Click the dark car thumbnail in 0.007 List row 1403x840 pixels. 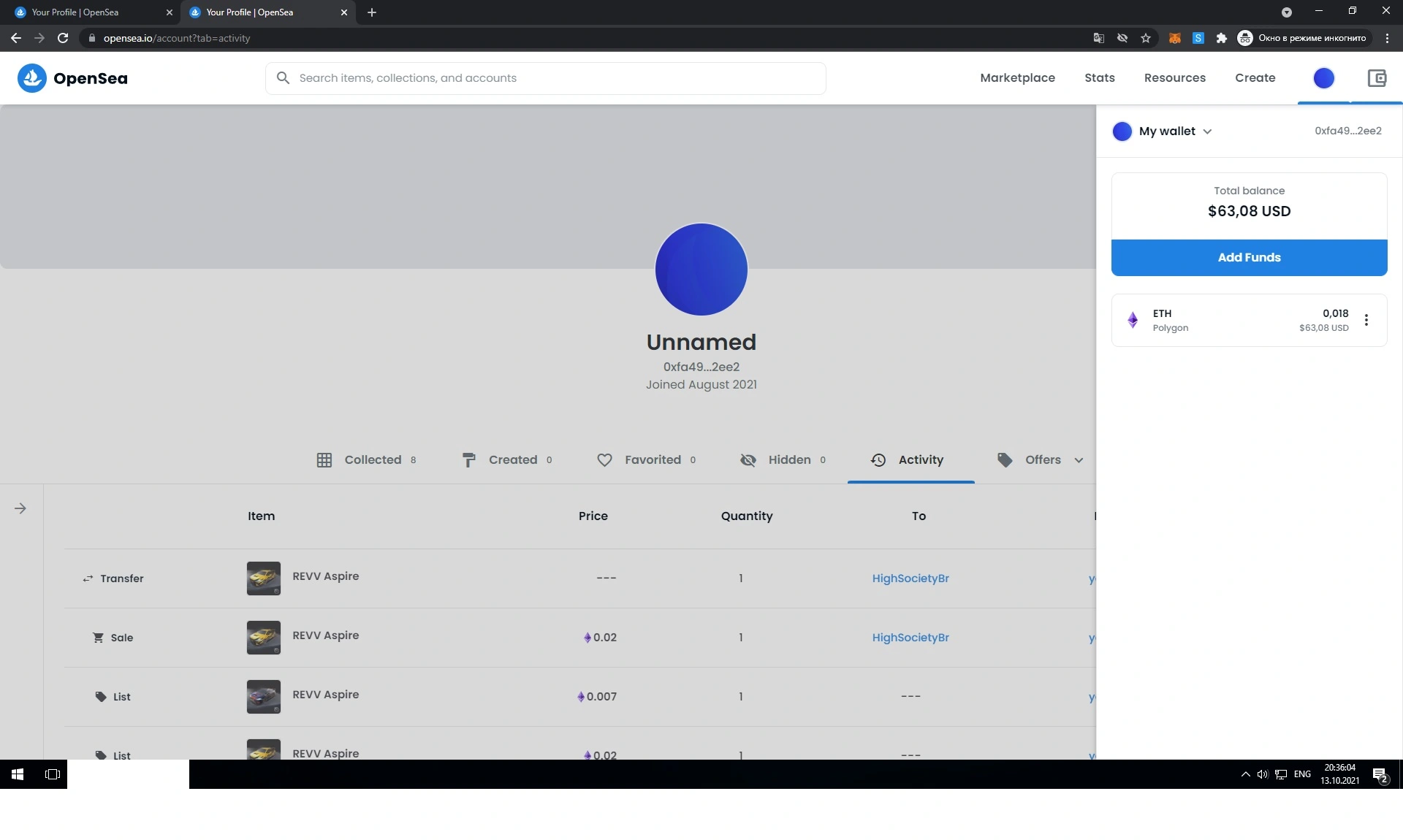click(263, 697)
